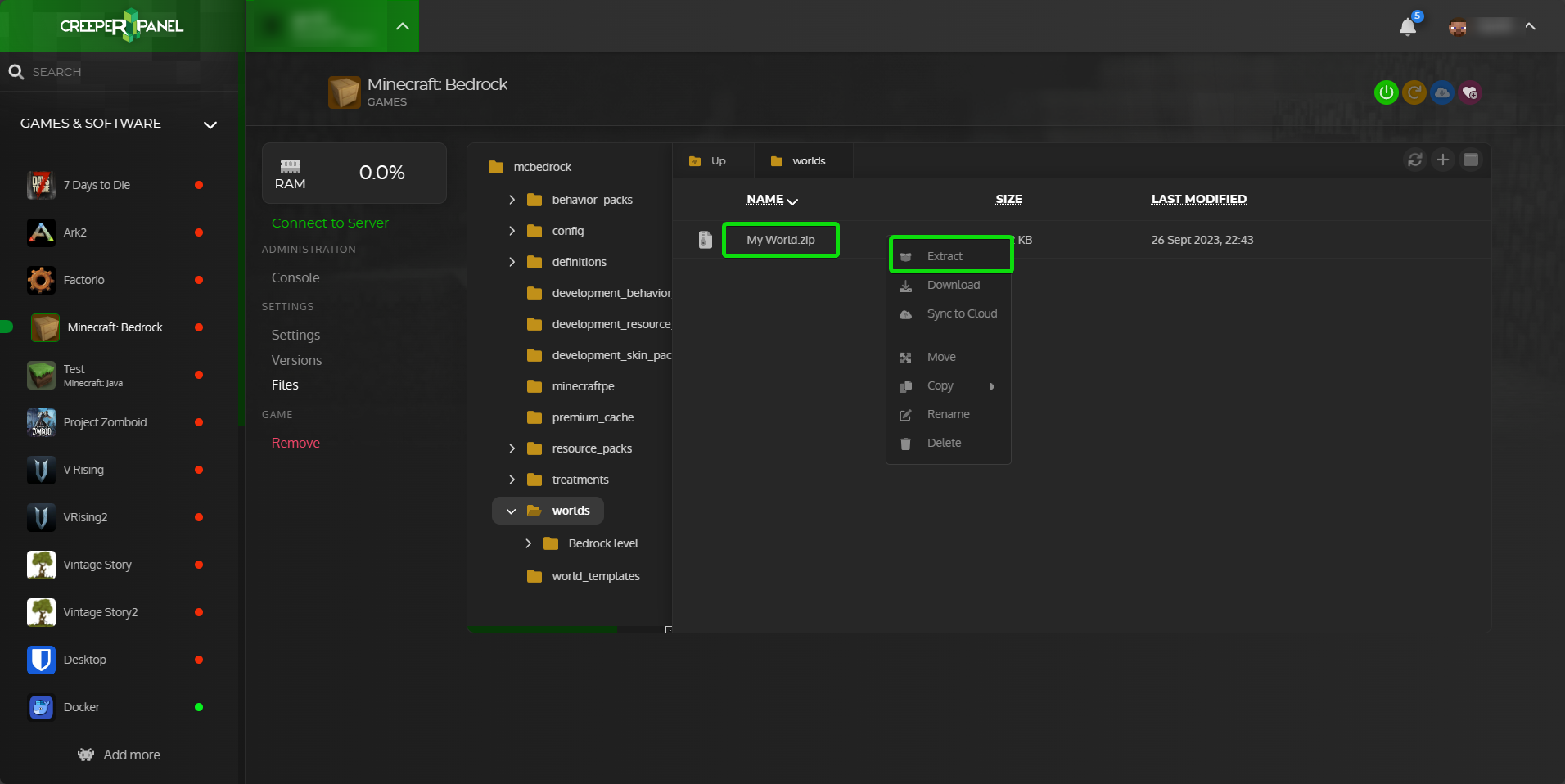Image resolution: width=1565 pixels, height=784 pixels.
Task: Click the CreeperPanel logo
Action: pyautogui.click(x=122, y=26)
